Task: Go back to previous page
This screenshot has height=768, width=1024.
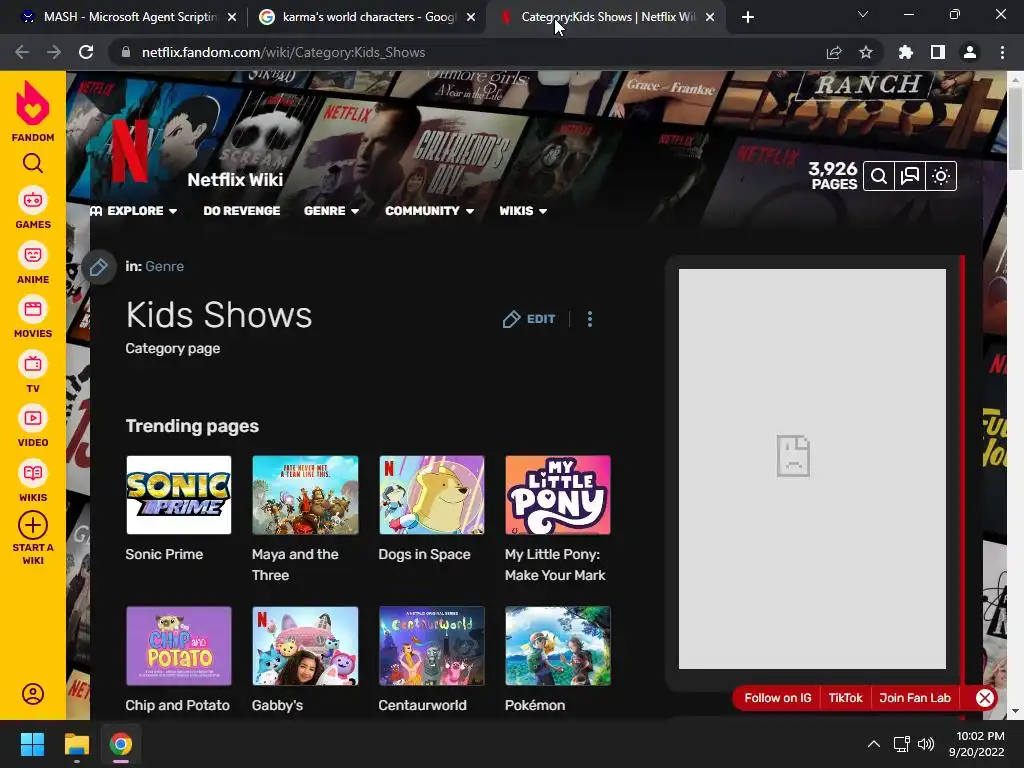Action: [22, 52]
